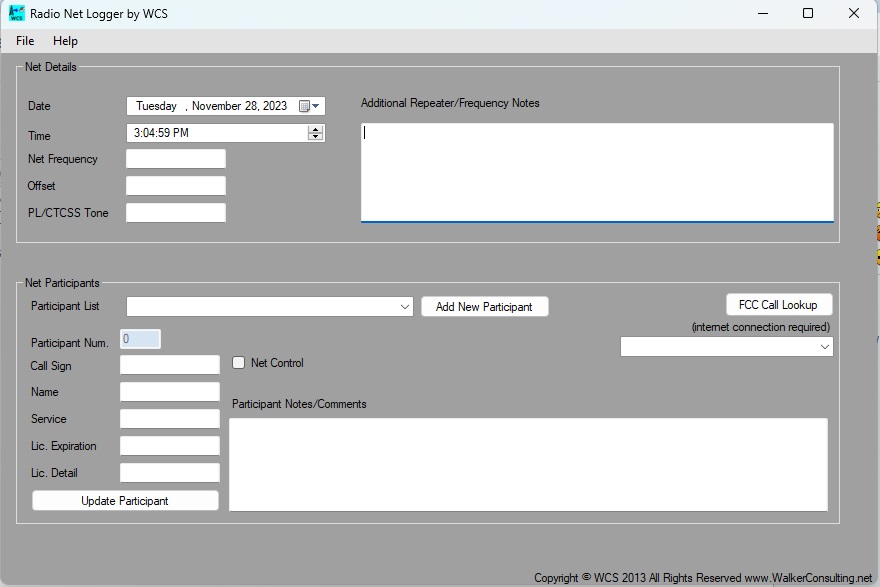Click the Radio Net Logger app icon
Viewport: 880px width, 587px height.
click(x=17, y=14)
